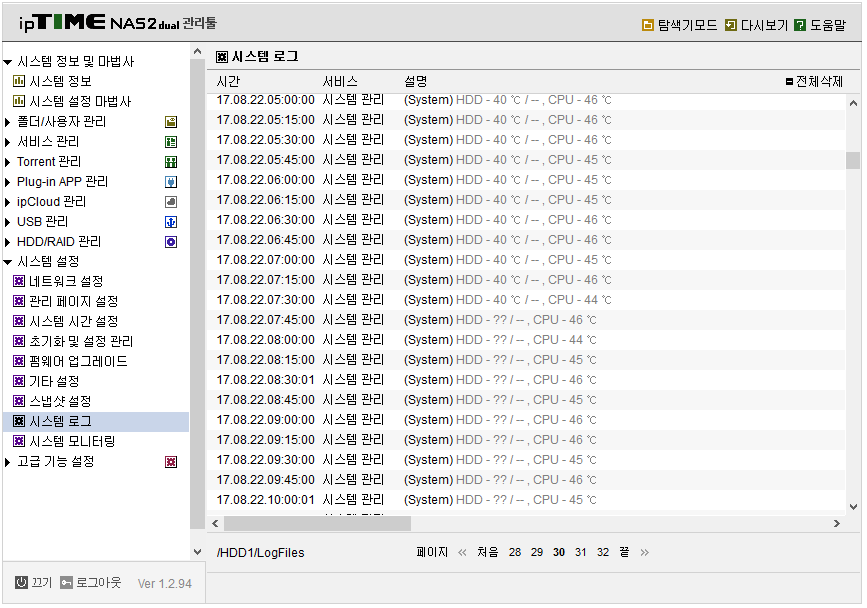Click the 폴더/사용자 관리 folder icon

[171, 122]
